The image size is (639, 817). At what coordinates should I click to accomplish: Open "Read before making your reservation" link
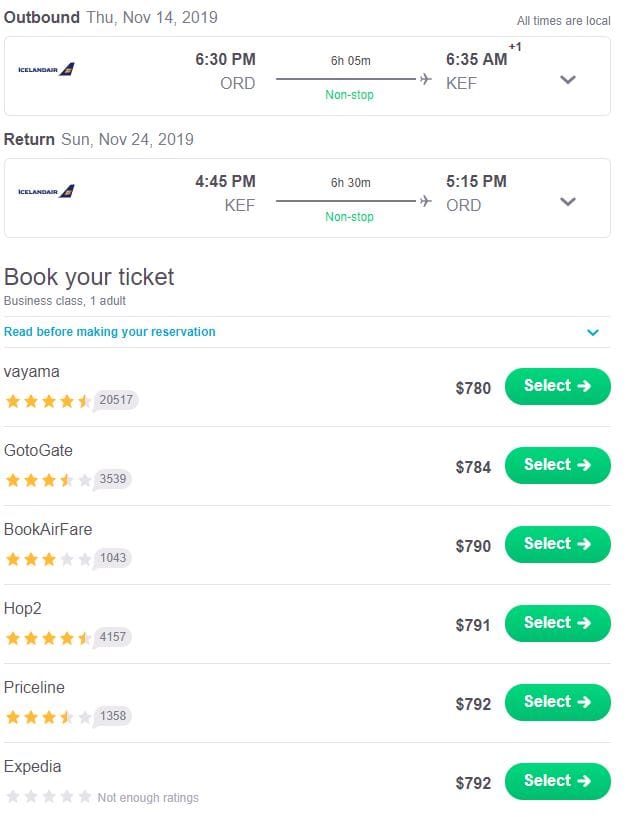tap(110, 332)
